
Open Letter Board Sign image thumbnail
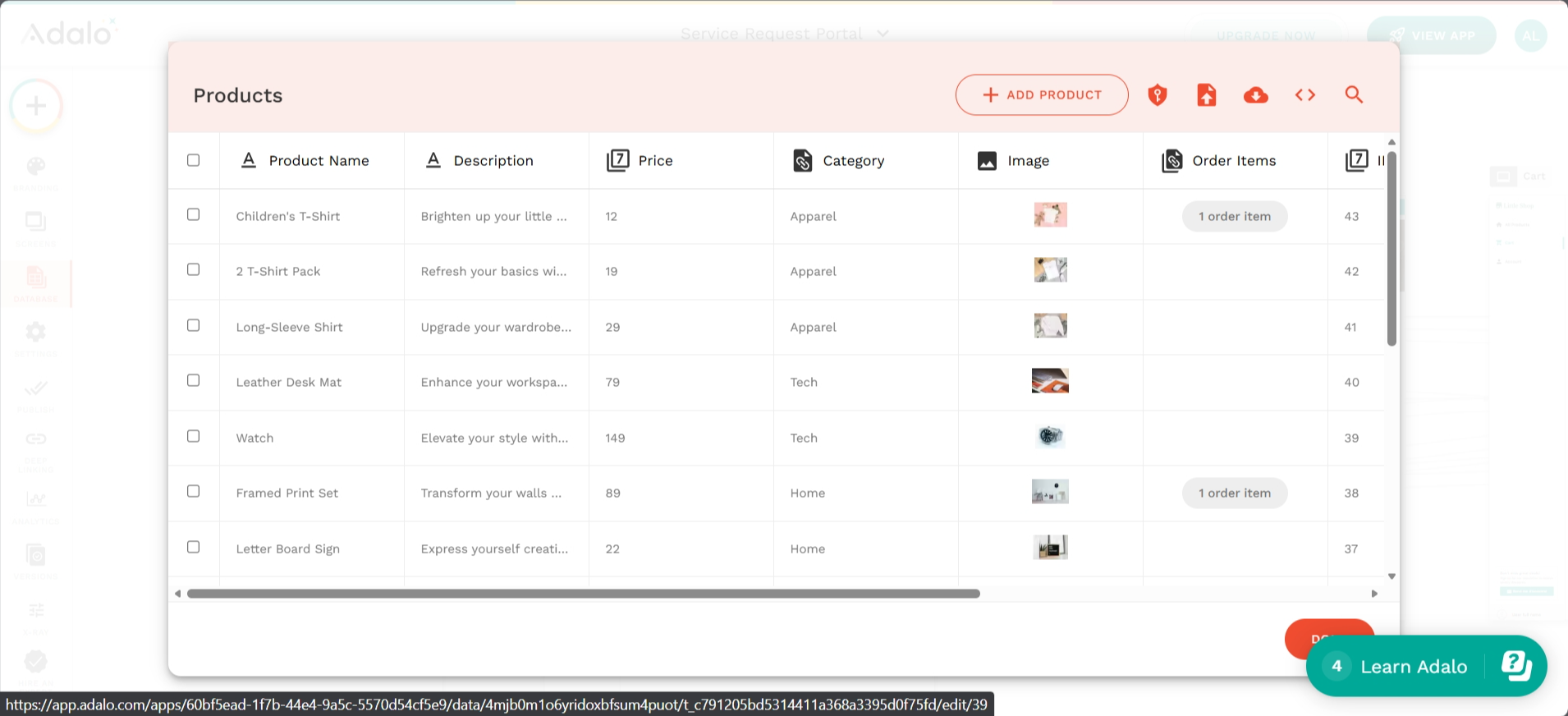pyautogui.click(x=1051, y=548)
